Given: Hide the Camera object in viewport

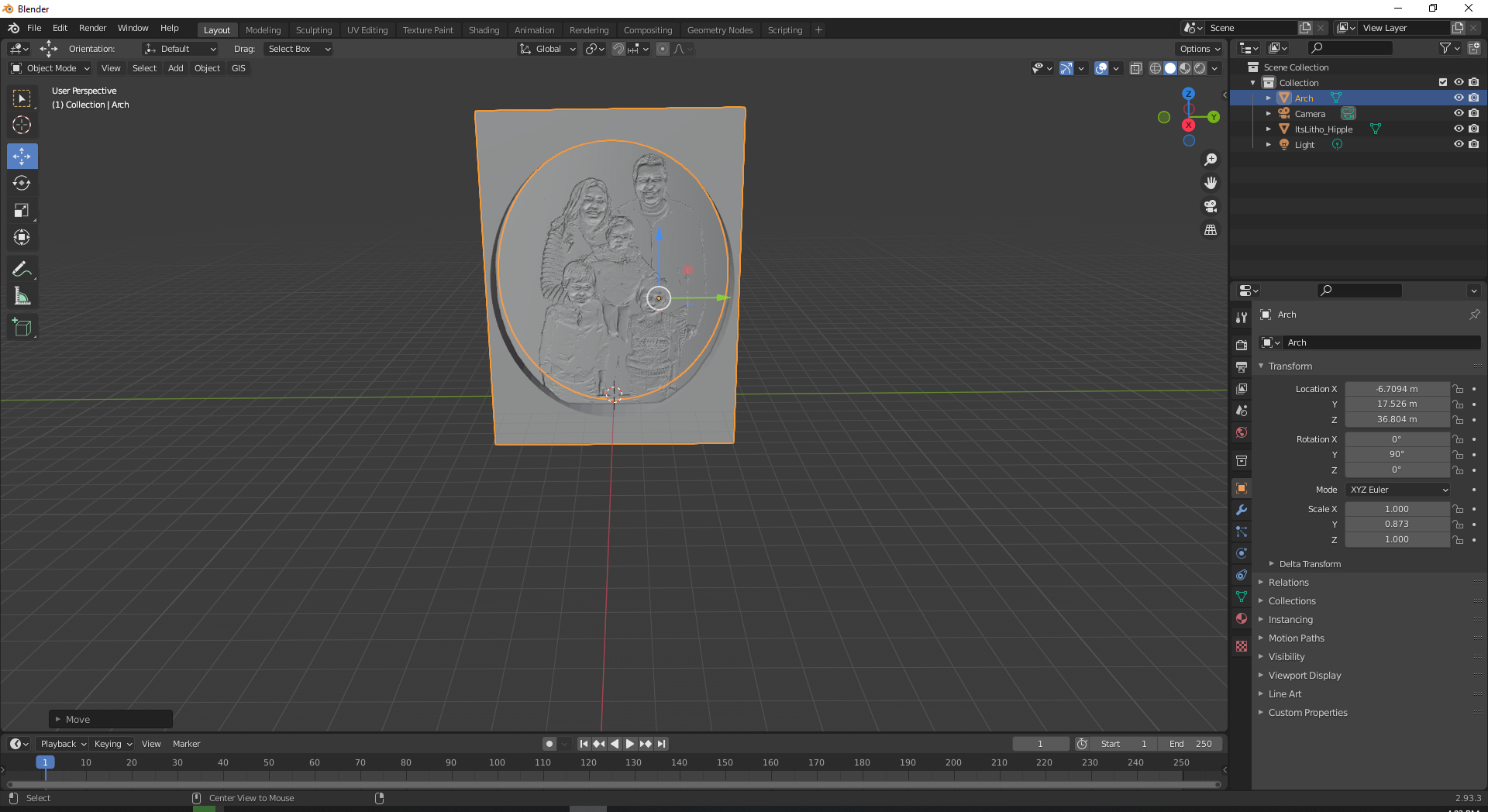Looking at the screenshot, I should tap(1459, 113).
